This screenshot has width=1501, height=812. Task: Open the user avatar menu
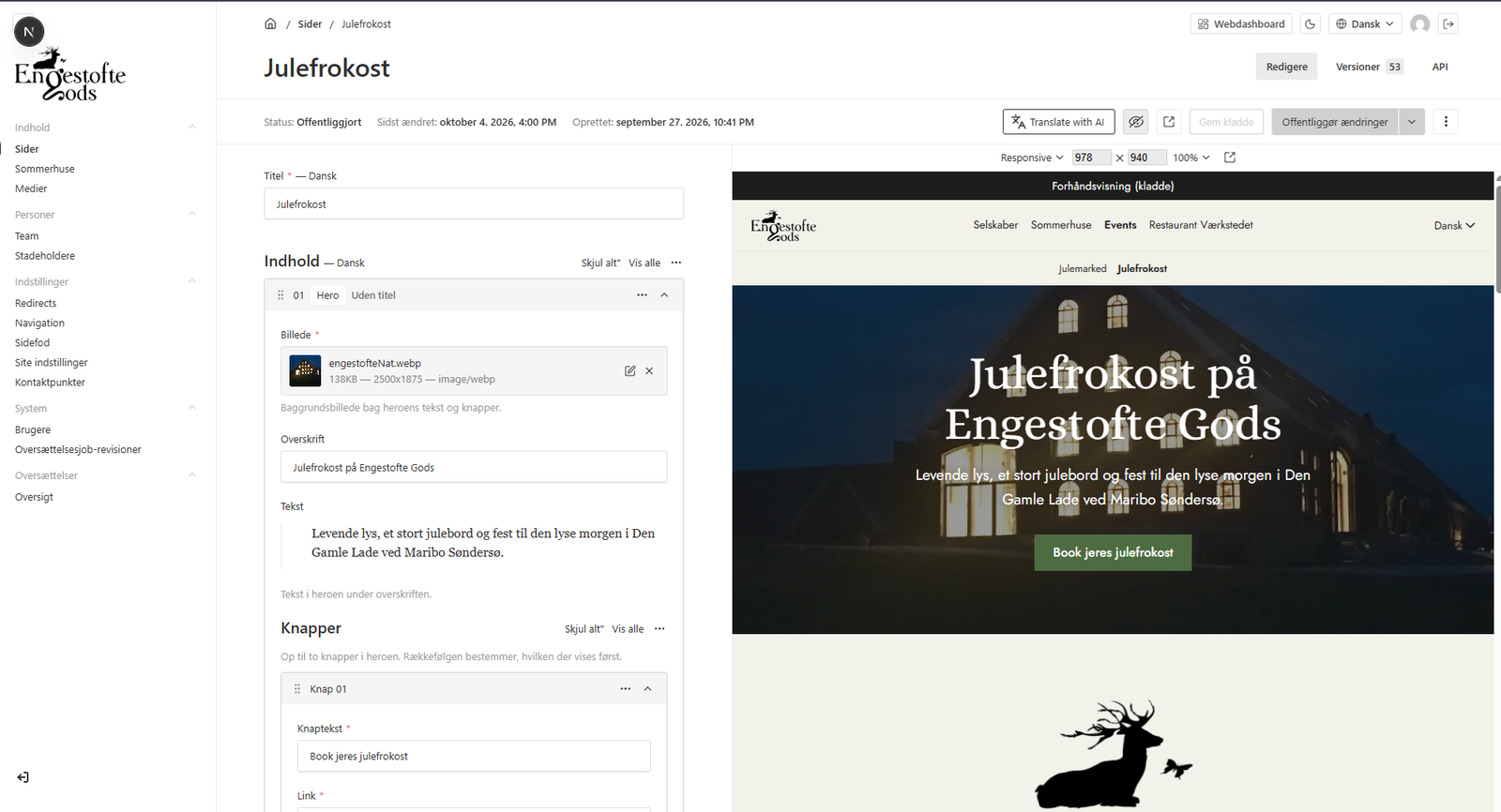[1420, 24]
